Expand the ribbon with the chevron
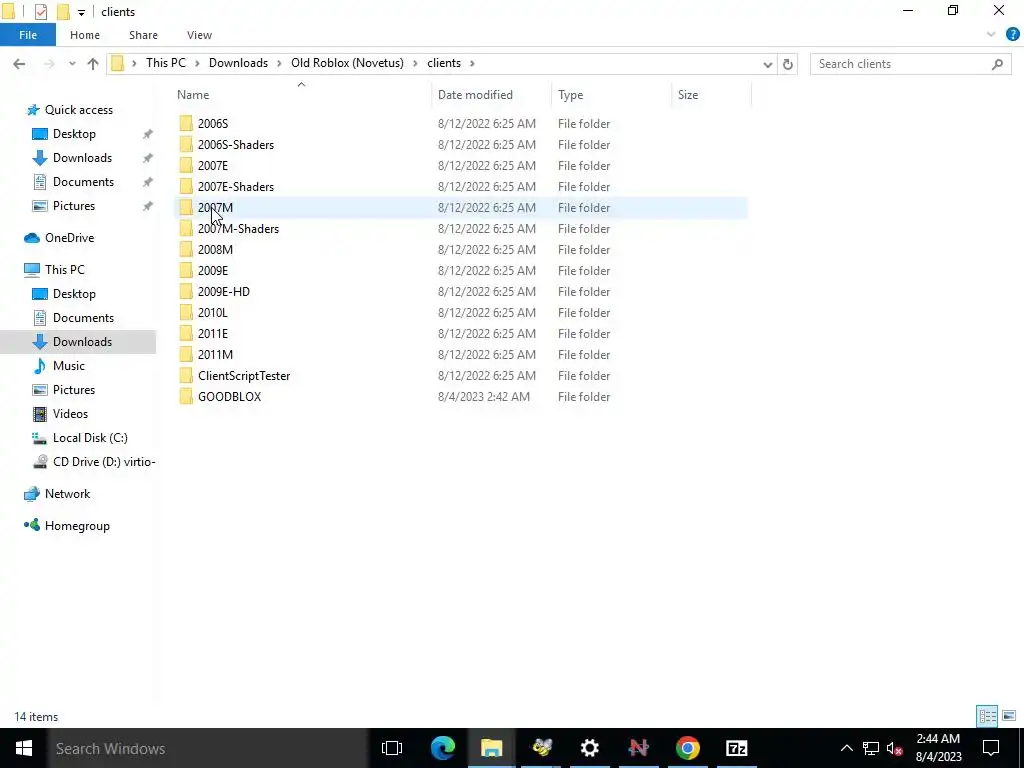The height and width of the screenshot is (768, 1024). 991,35
